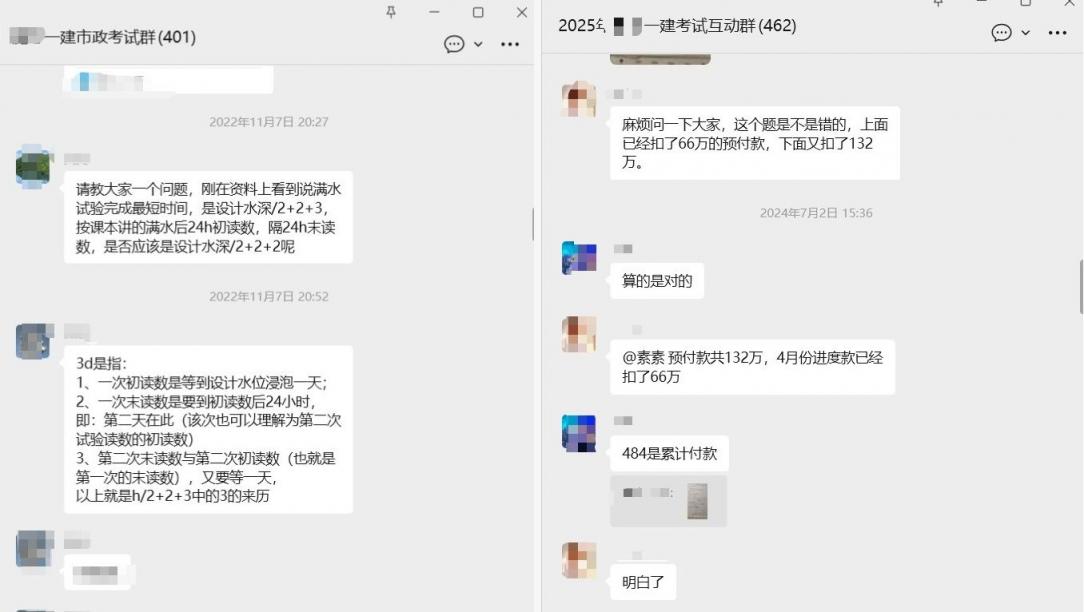Expand dropdown arrow beside right chat bubble icon
Screen dimensions: 1084x612
[x=1025, y=33]
